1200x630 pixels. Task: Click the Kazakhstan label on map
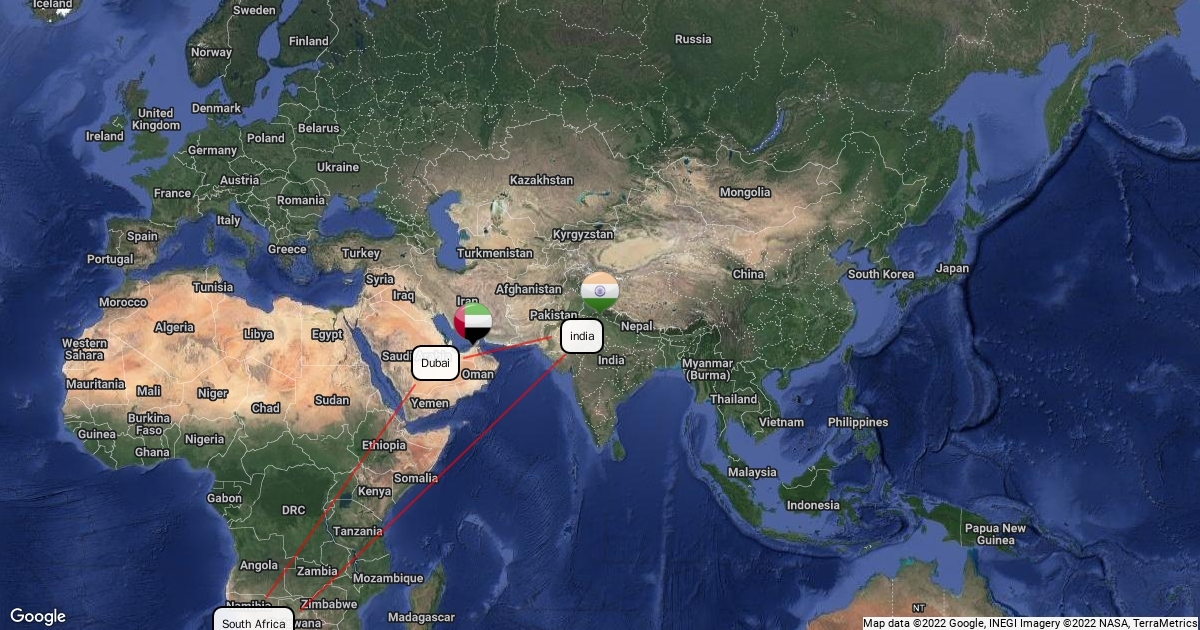tap(541, 180)
